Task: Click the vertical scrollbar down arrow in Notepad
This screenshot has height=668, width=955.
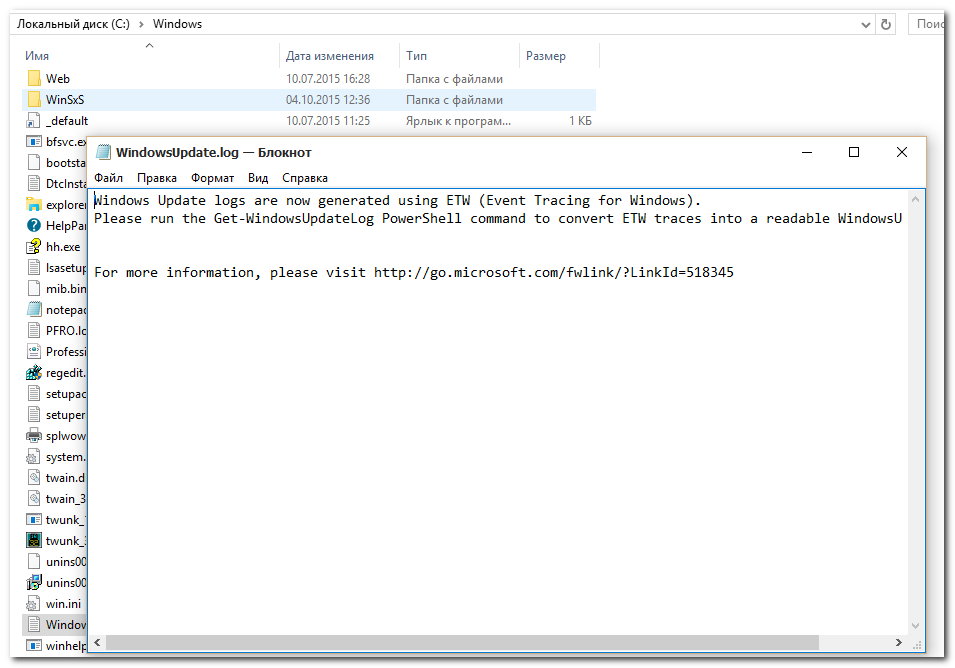Action: click(x=915, y=626)
